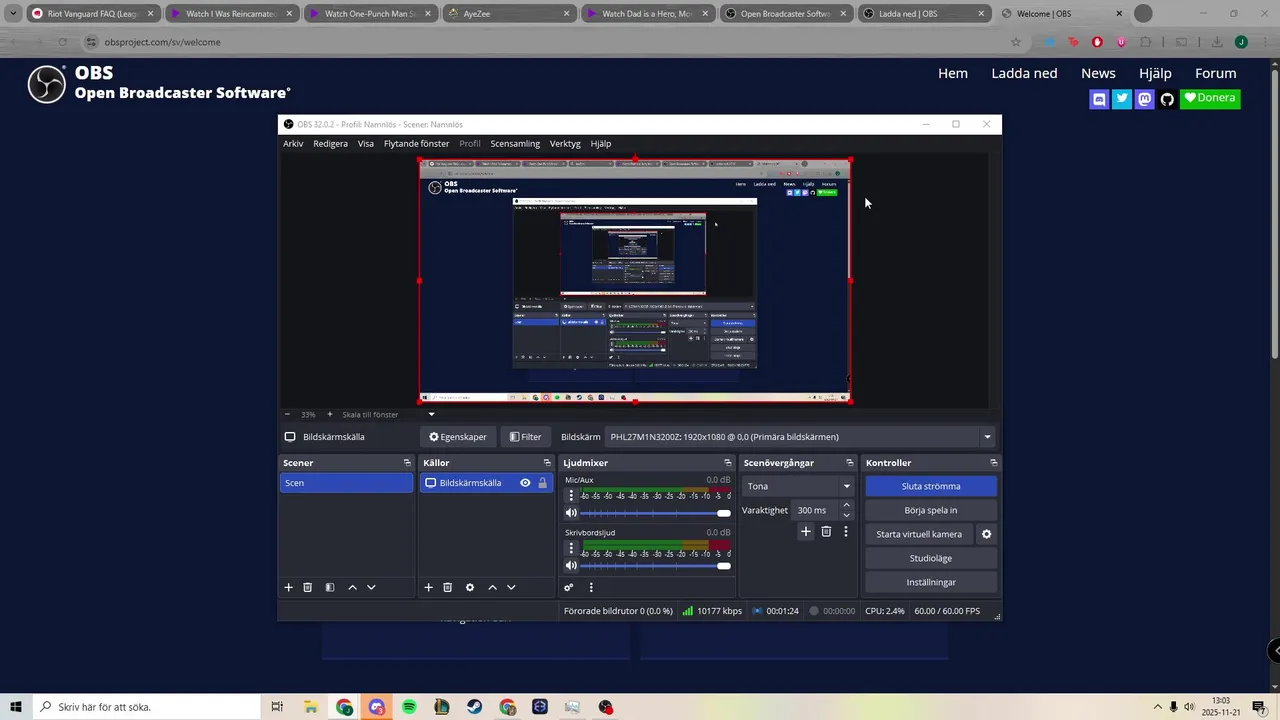The image size is (1280, 720).
Task: Move scene up with arrow in Scener
Action: [352, 587]
